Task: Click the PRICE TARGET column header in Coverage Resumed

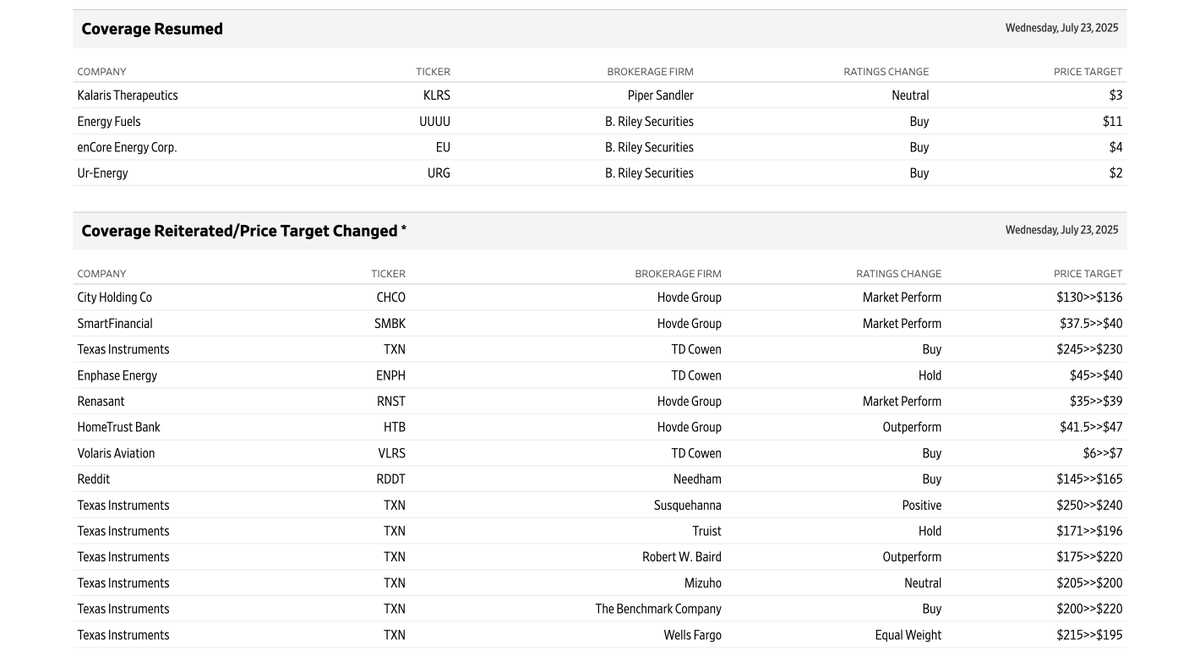Action: point(1088,72)
